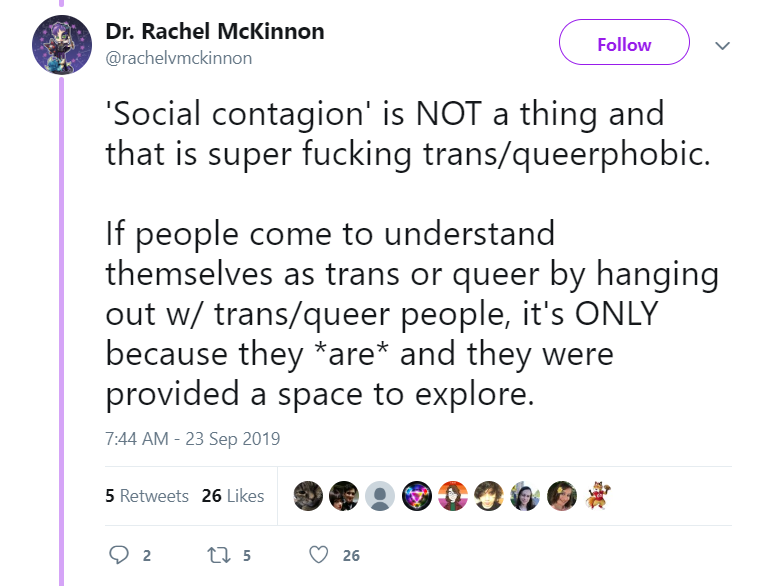The image size is (763, 586).
Task: Click the cat photo liker avatar
Action: tap(308, 496)
